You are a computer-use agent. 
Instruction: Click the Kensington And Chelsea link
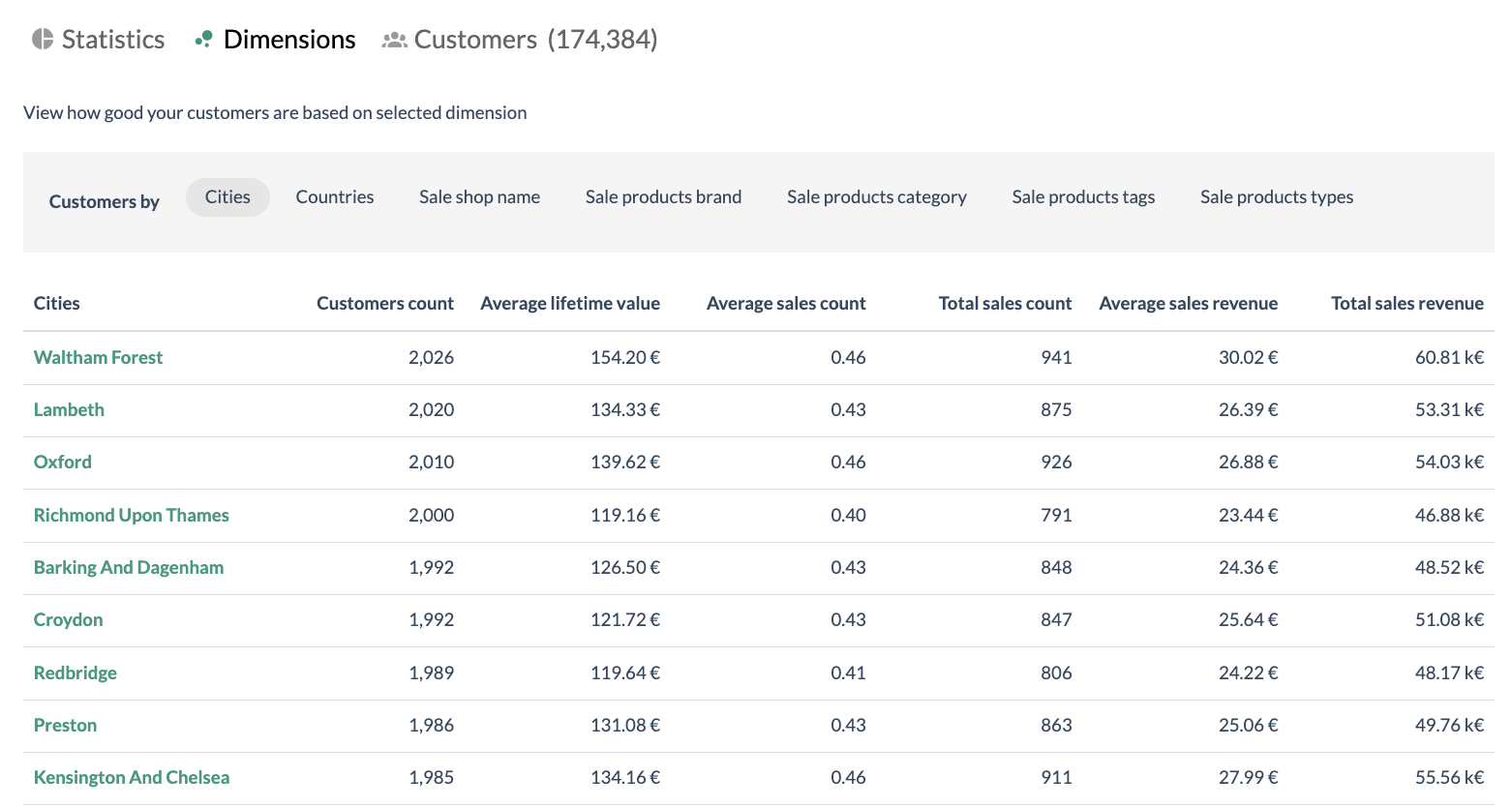[x=132, y=777]
